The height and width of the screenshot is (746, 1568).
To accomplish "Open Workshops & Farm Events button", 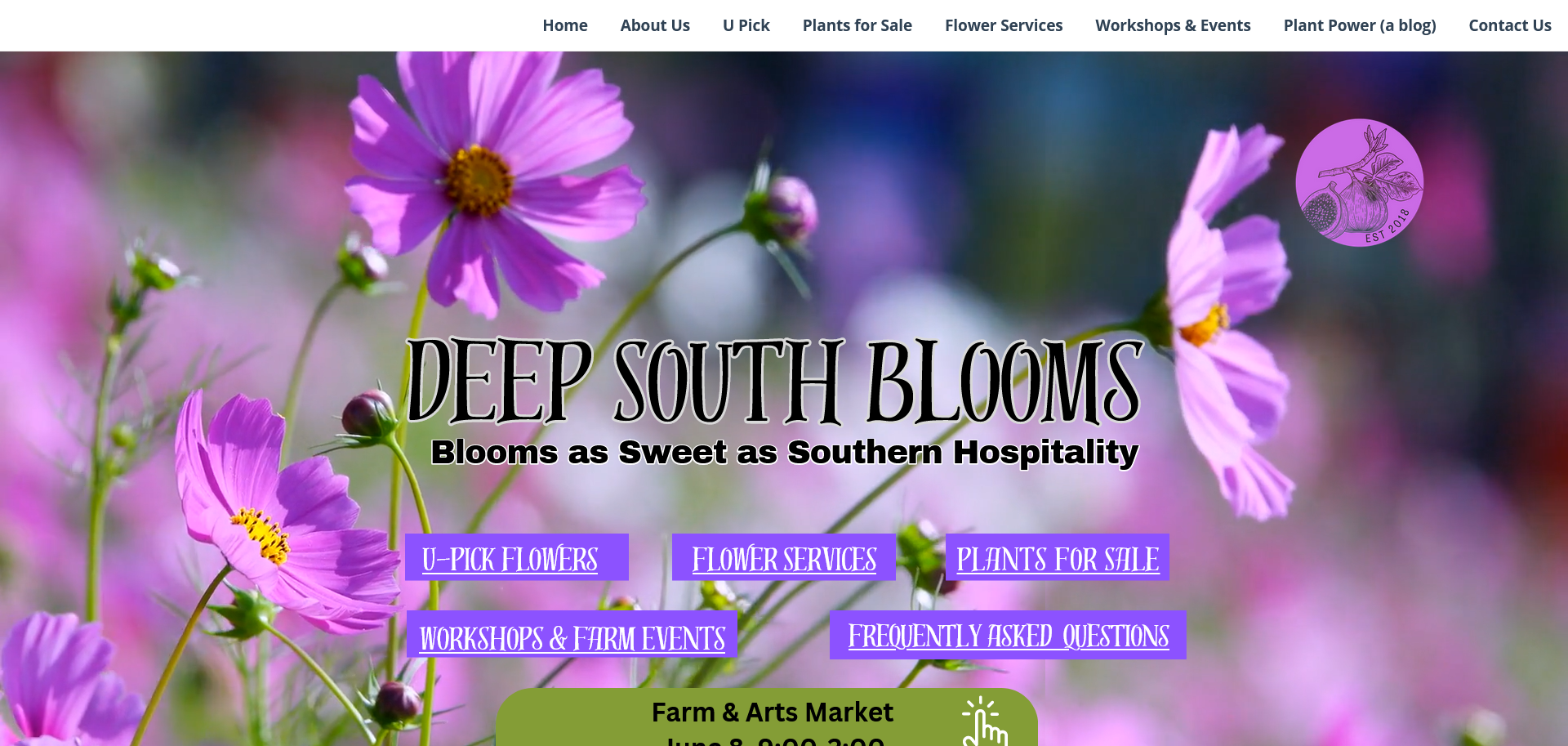I will coord(572,635).
